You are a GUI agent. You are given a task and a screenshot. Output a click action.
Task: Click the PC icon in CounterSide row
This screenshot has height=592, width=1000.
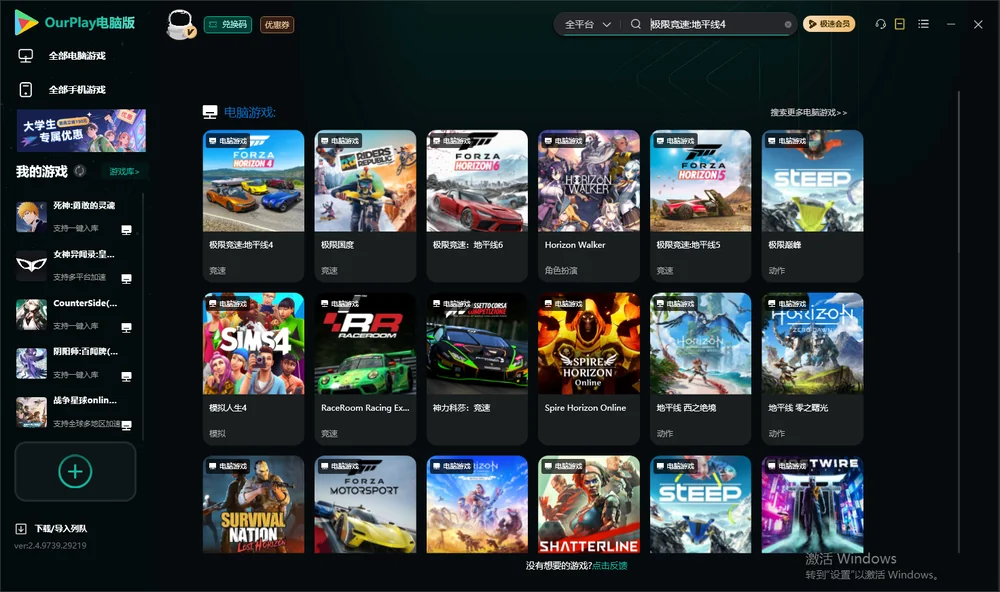click(126, 327)
